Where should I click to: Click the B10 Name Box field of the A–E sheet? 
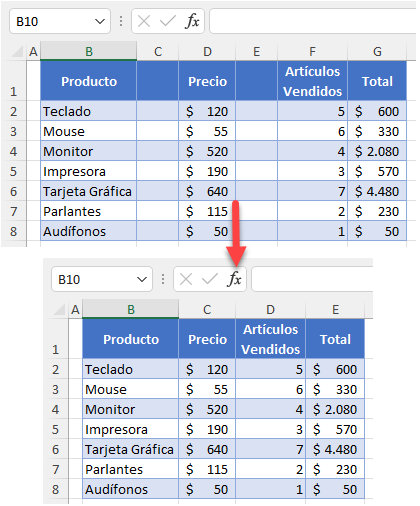(102, 279)
